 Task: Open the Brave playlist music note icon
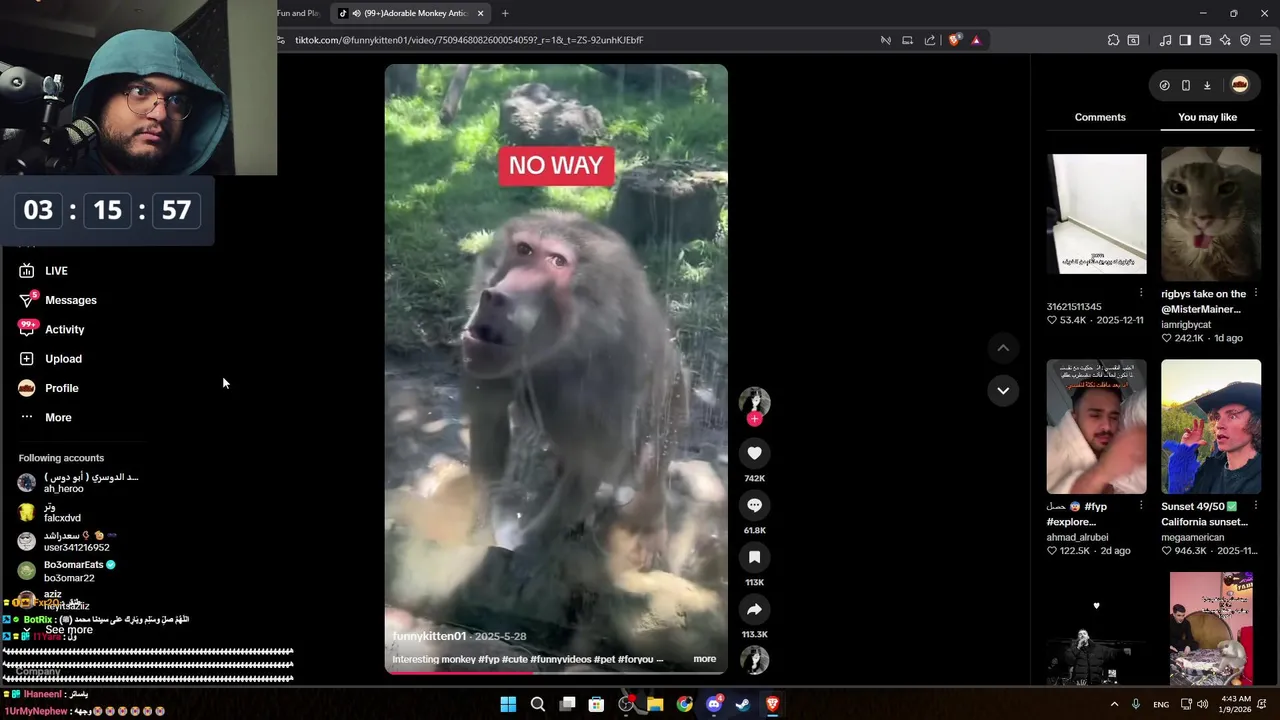pos(1165,40)
